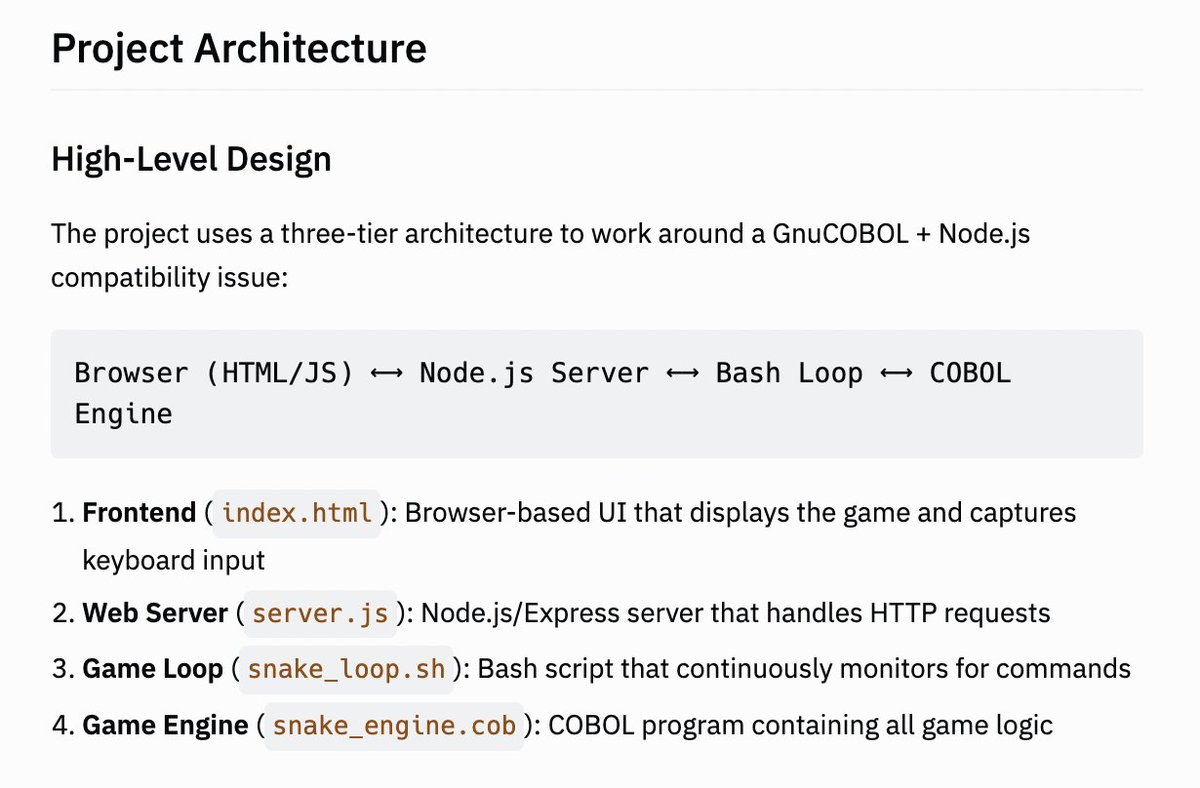Click the snake_loop.sh inline code label

tap(346, 668)
